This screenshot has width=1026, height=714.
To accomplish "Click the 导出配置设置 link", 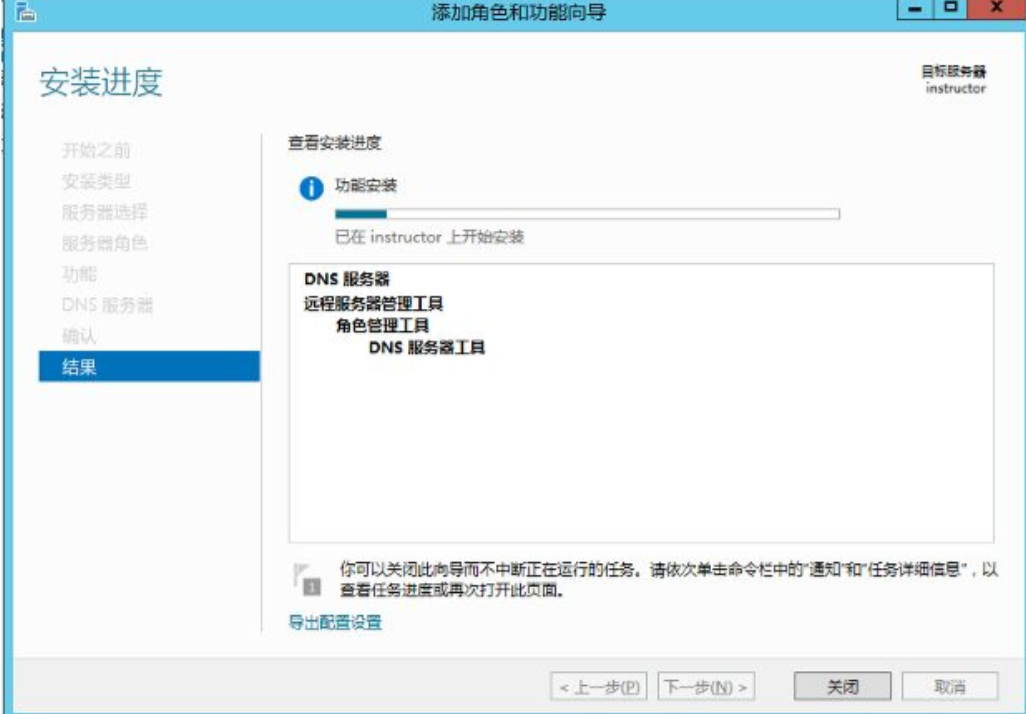I will tap(335, 622).
